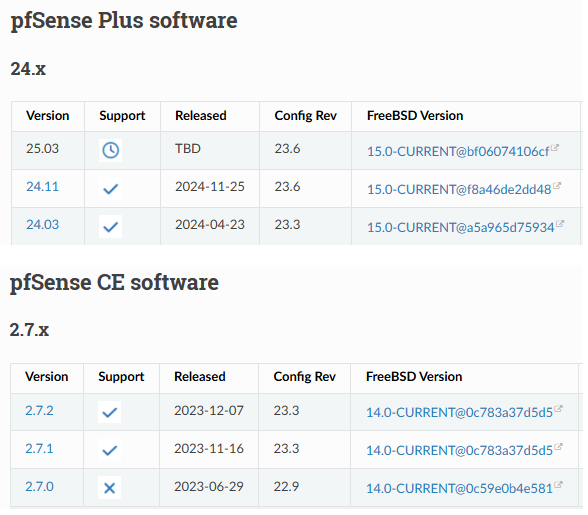Click the support checkmark for version 24.03
Screen dimensions: 588x515
click(x=111, y=227)
